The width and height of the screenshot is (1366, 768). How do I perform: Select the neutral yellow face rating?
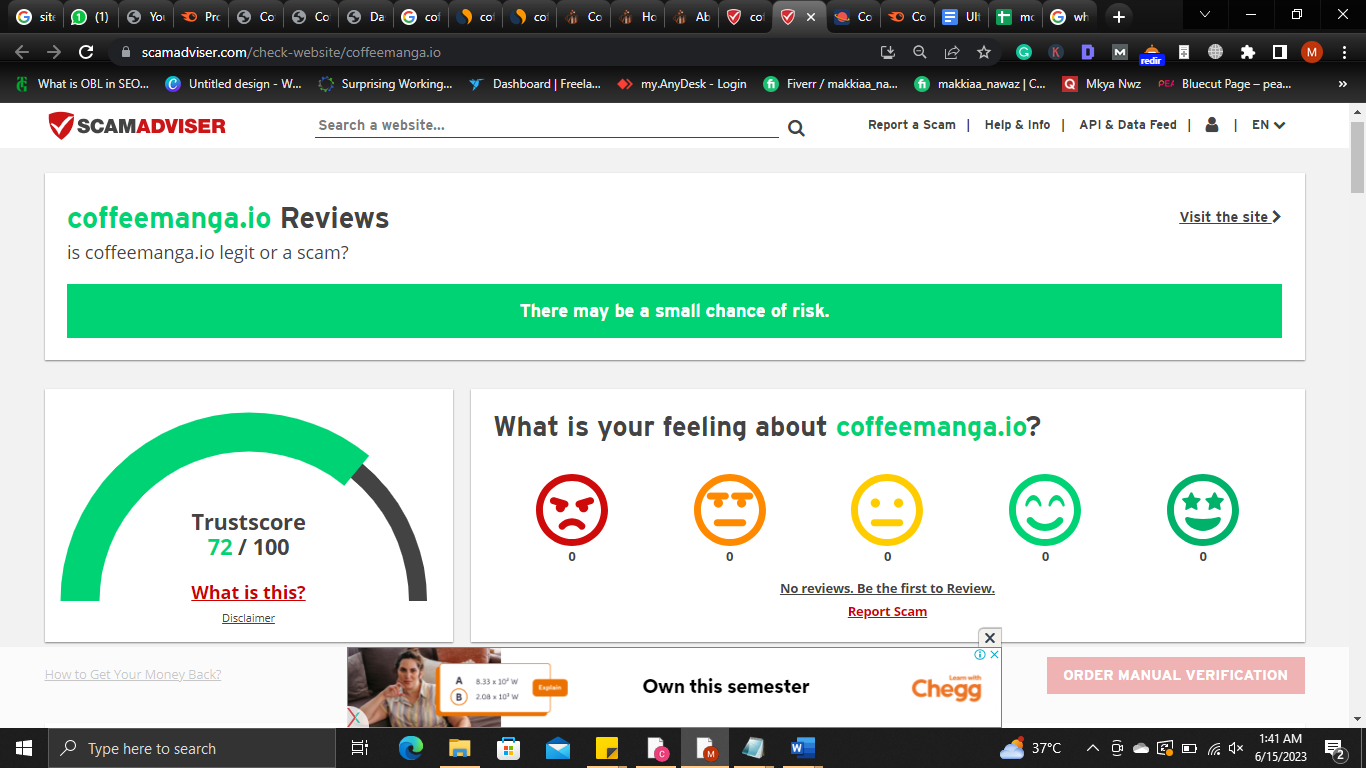pyautogui.click(x=887, y=510)
